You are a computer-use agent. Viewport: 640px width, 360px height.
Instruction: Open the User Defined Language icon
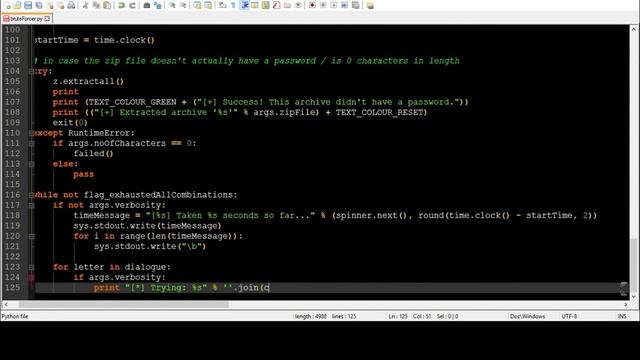pyautogui.click(x=255, y=5)
